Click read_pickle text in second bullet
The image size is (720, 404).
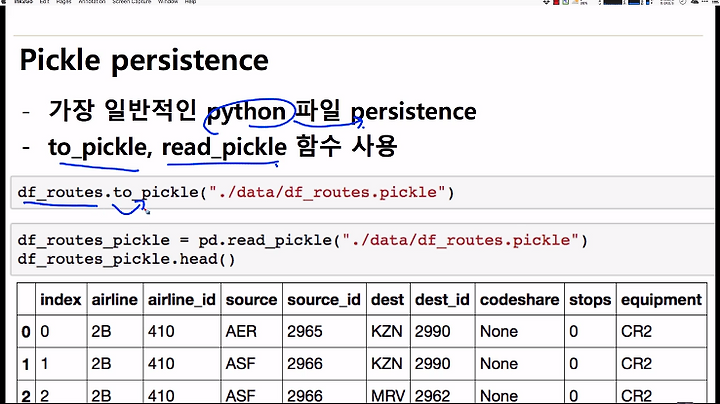click(x=224, y=148)
